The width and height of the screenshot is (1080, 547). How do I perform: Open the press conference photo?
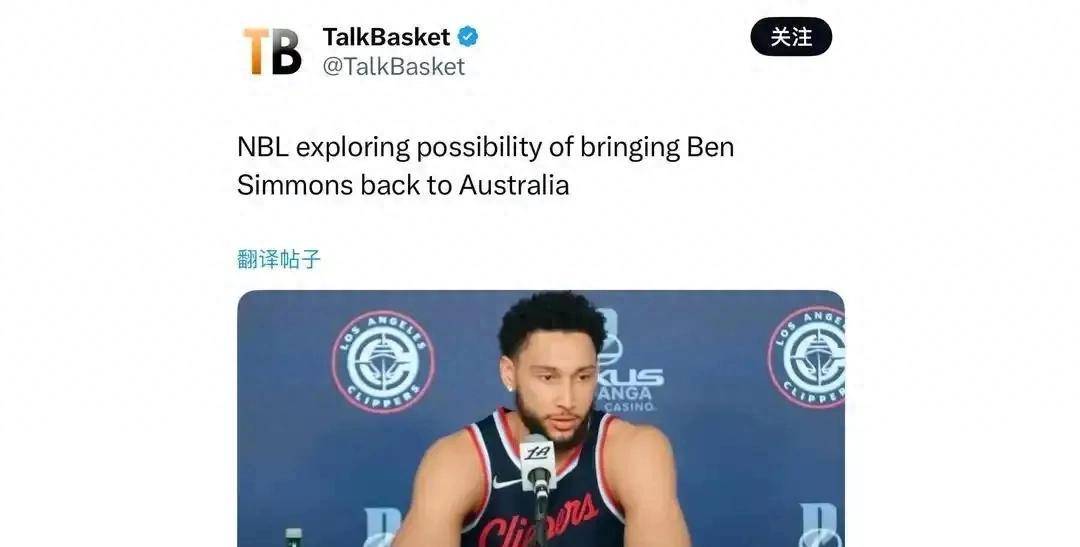[x=541, y=418]
